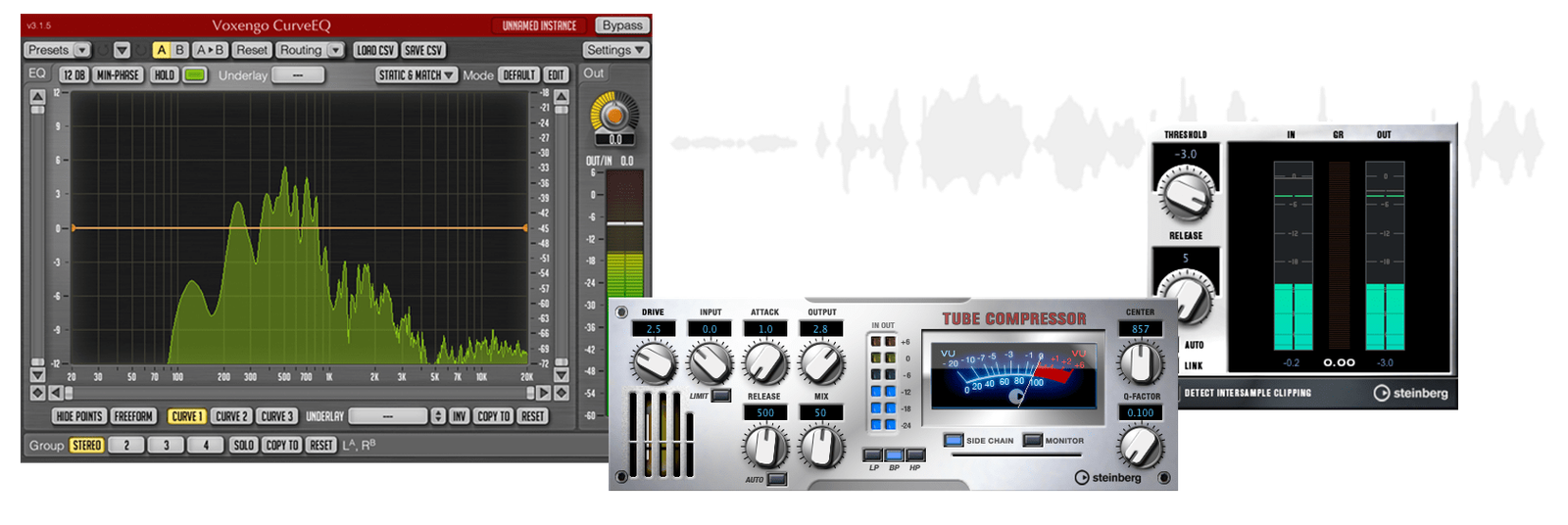
Task: Open the lower UNDERLAY selector
Action: point(388,416)
